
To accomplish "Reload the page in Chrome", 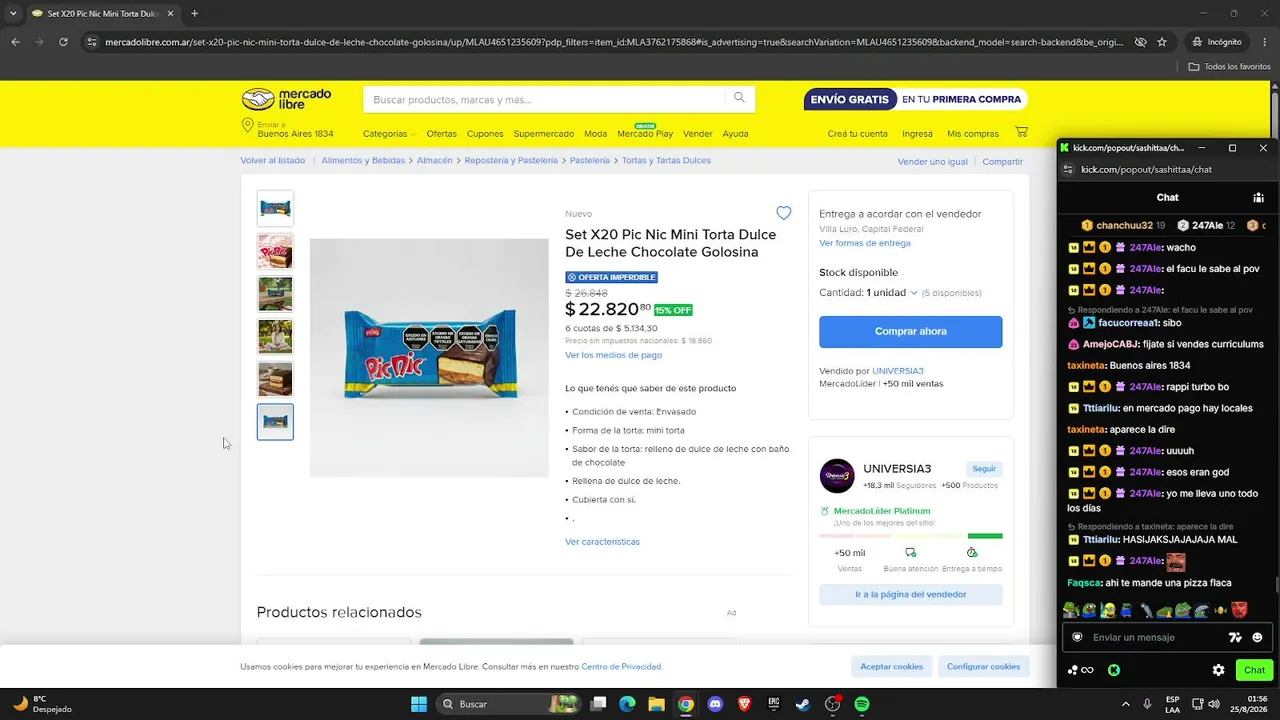I will [63, 42].
